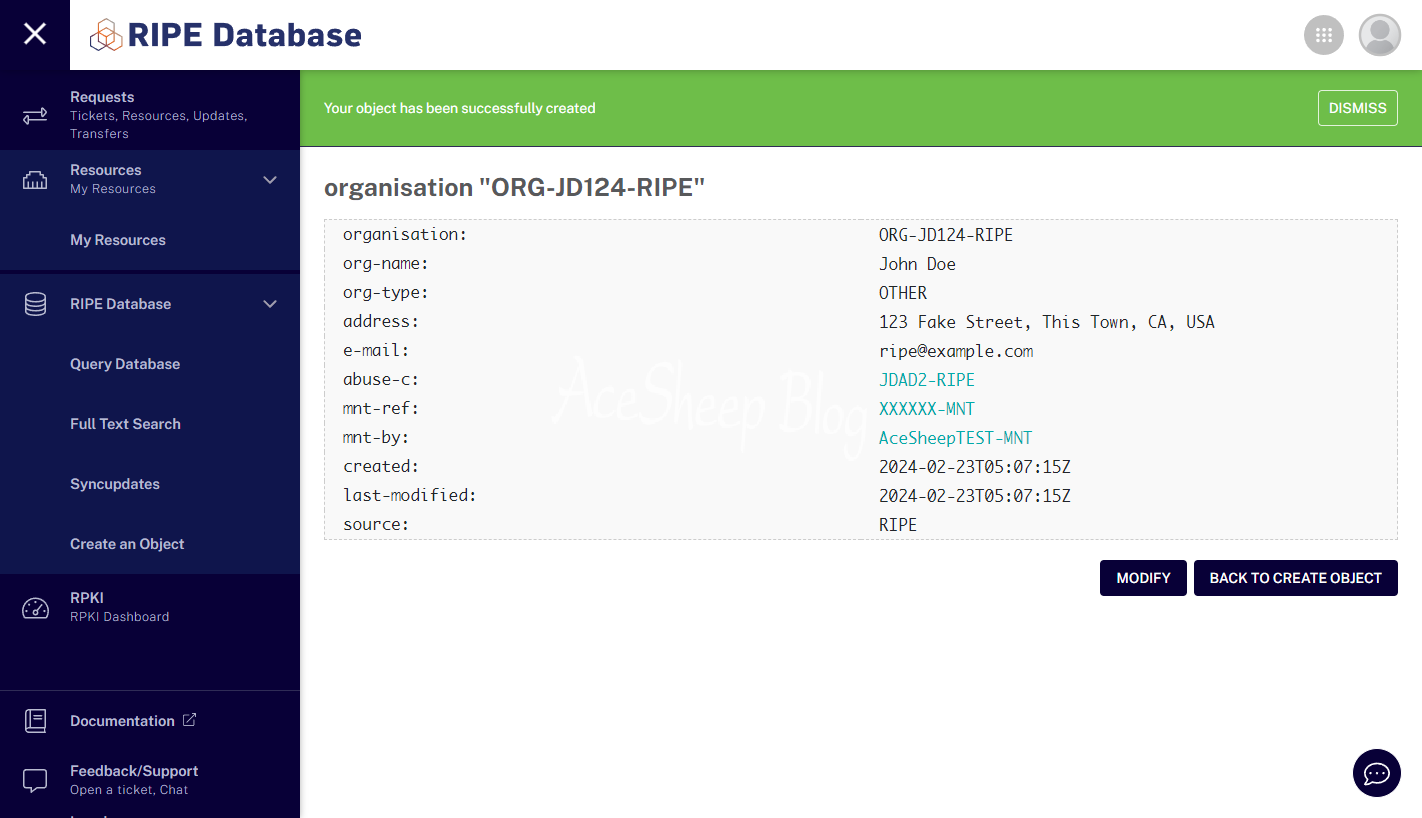Open the Documentation link
The width and height of the screenshot is (1422, 818).
pos(122,721)
